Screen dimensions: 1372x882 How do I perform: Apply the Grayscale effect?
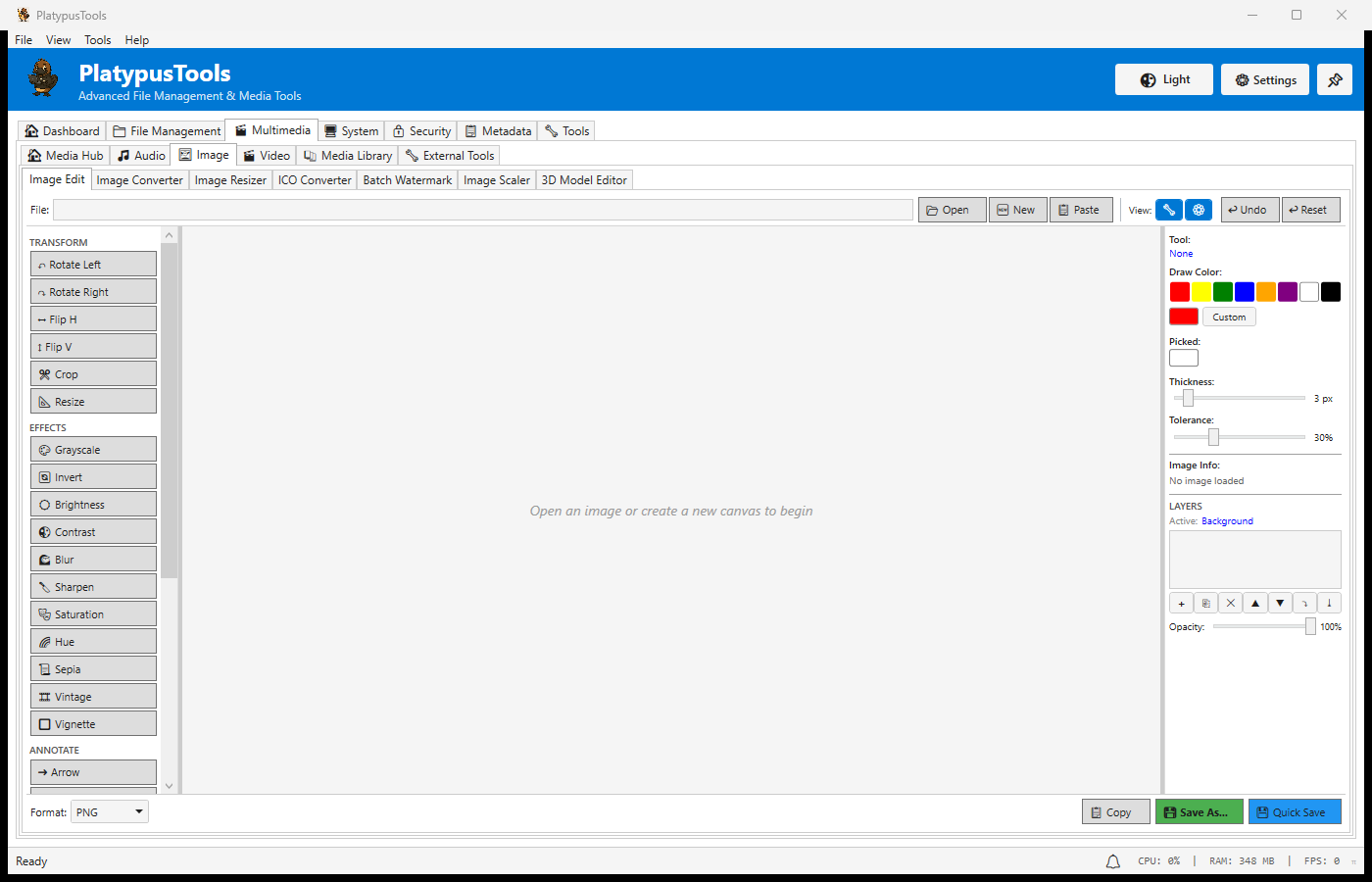point(93,449)
